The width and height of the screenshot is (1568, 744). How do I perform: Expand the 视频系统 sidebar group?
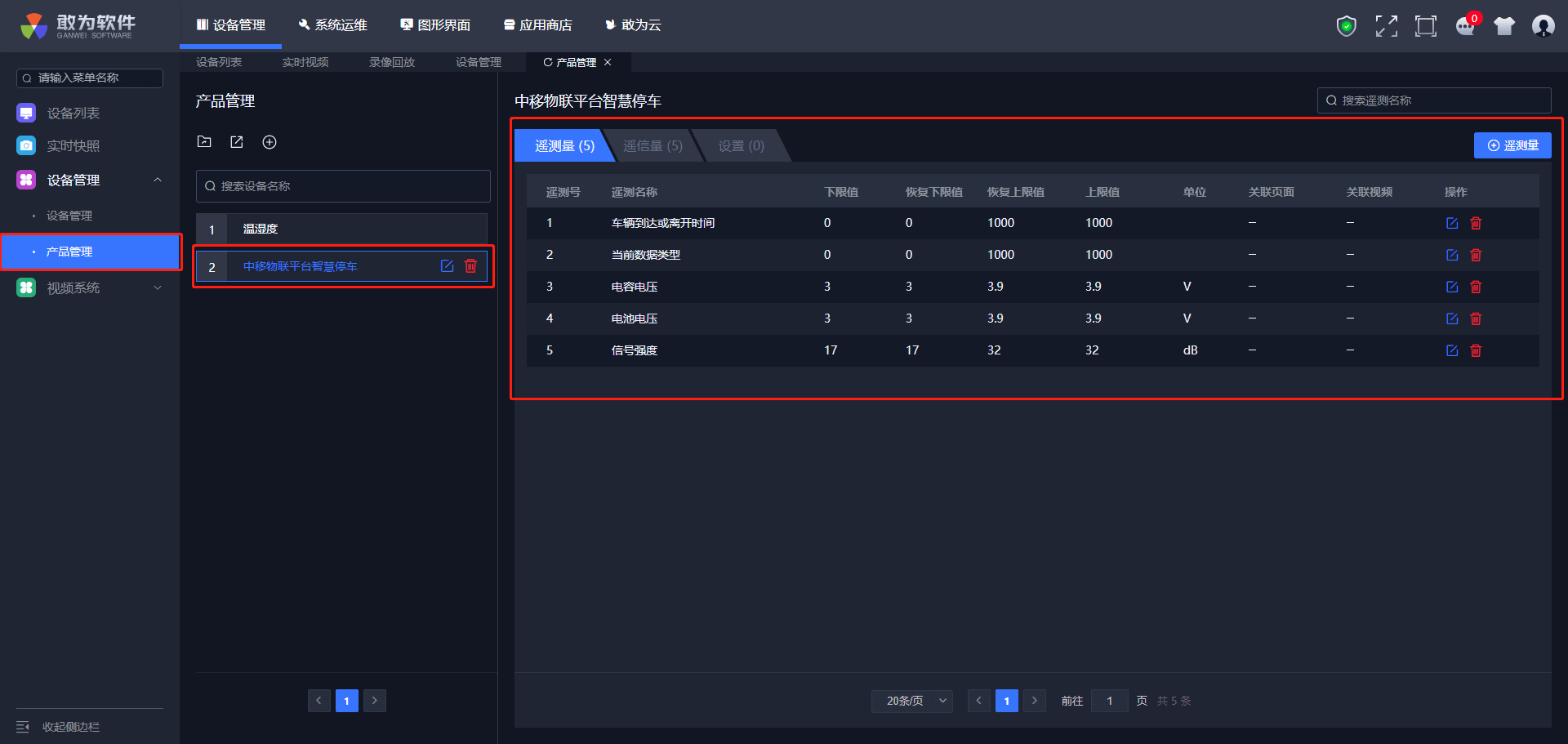tap(158, 287)
